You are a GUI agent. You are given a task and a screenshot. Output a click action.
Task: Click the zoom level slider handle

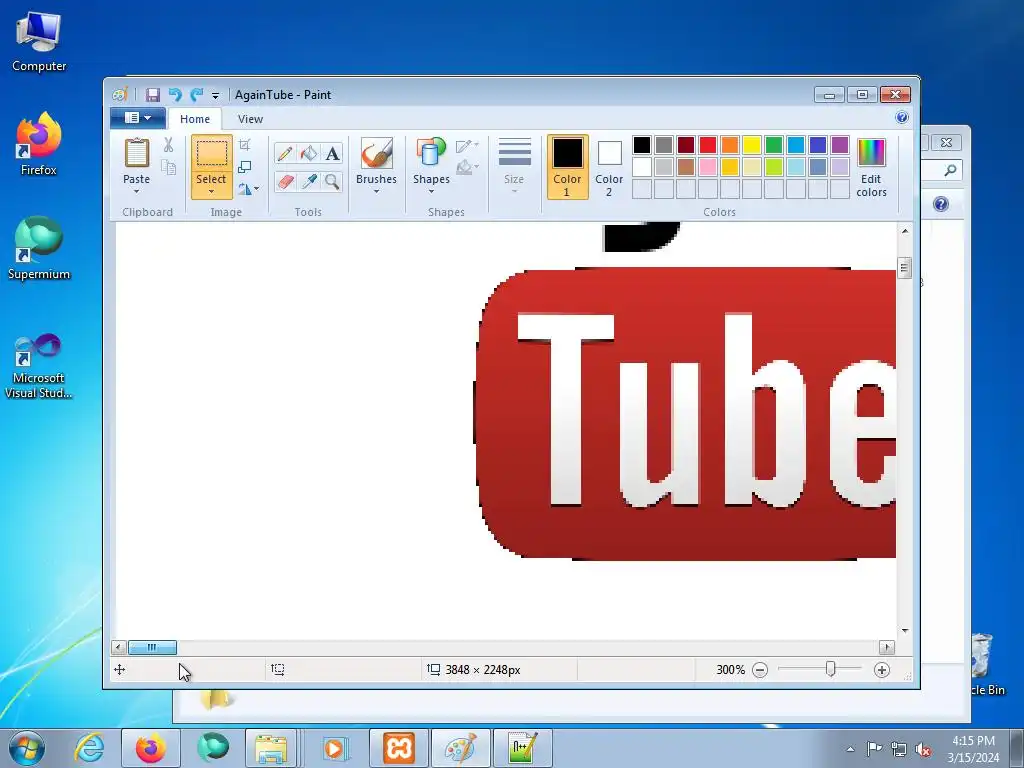click(x=830, y=669)
